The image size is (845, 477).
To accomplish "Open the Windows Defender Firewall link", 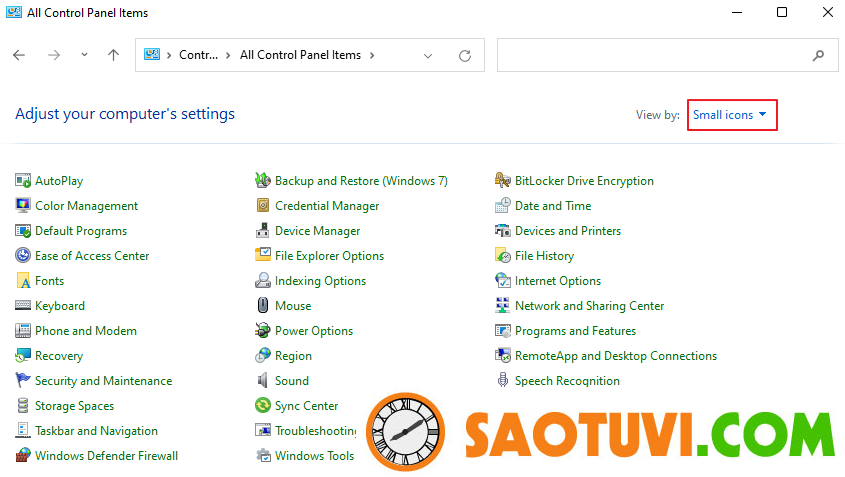I will coord(106,455).
